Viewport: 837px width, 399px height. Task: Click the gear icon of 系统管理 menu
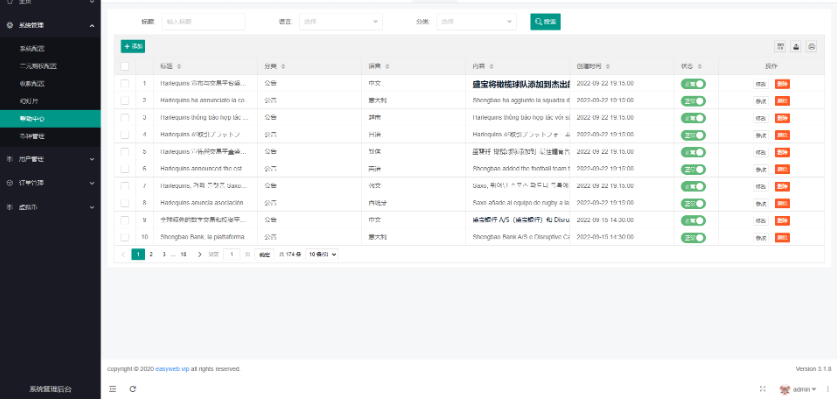[x=9, y=25]
